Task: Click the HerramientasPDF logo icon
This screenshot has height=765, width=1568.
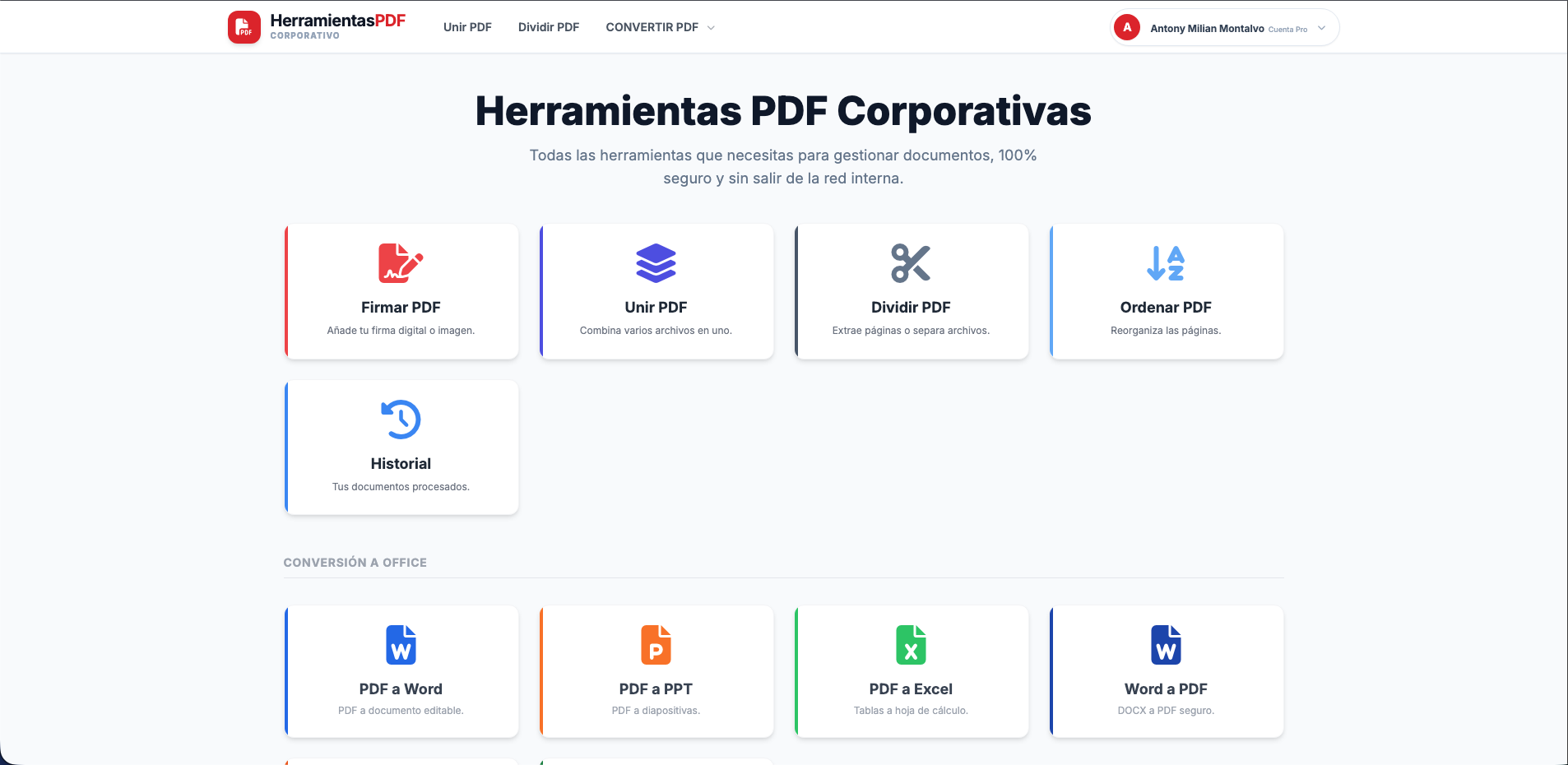Action: pos(244,26)
